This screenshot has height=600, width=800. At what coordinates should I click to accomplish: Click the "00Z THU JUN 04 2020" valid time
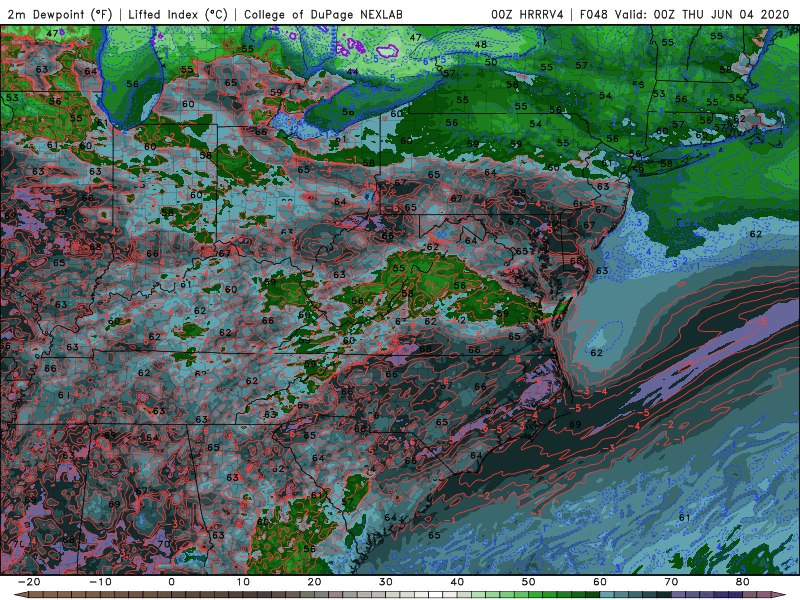(721, 14)
